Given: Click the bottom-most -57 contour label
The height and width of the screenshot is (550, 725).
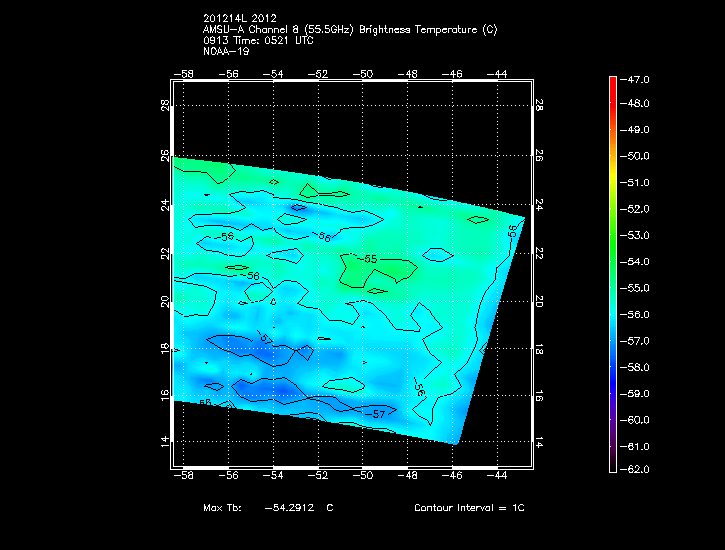Looking at the screenshot, I should point(375,413).
